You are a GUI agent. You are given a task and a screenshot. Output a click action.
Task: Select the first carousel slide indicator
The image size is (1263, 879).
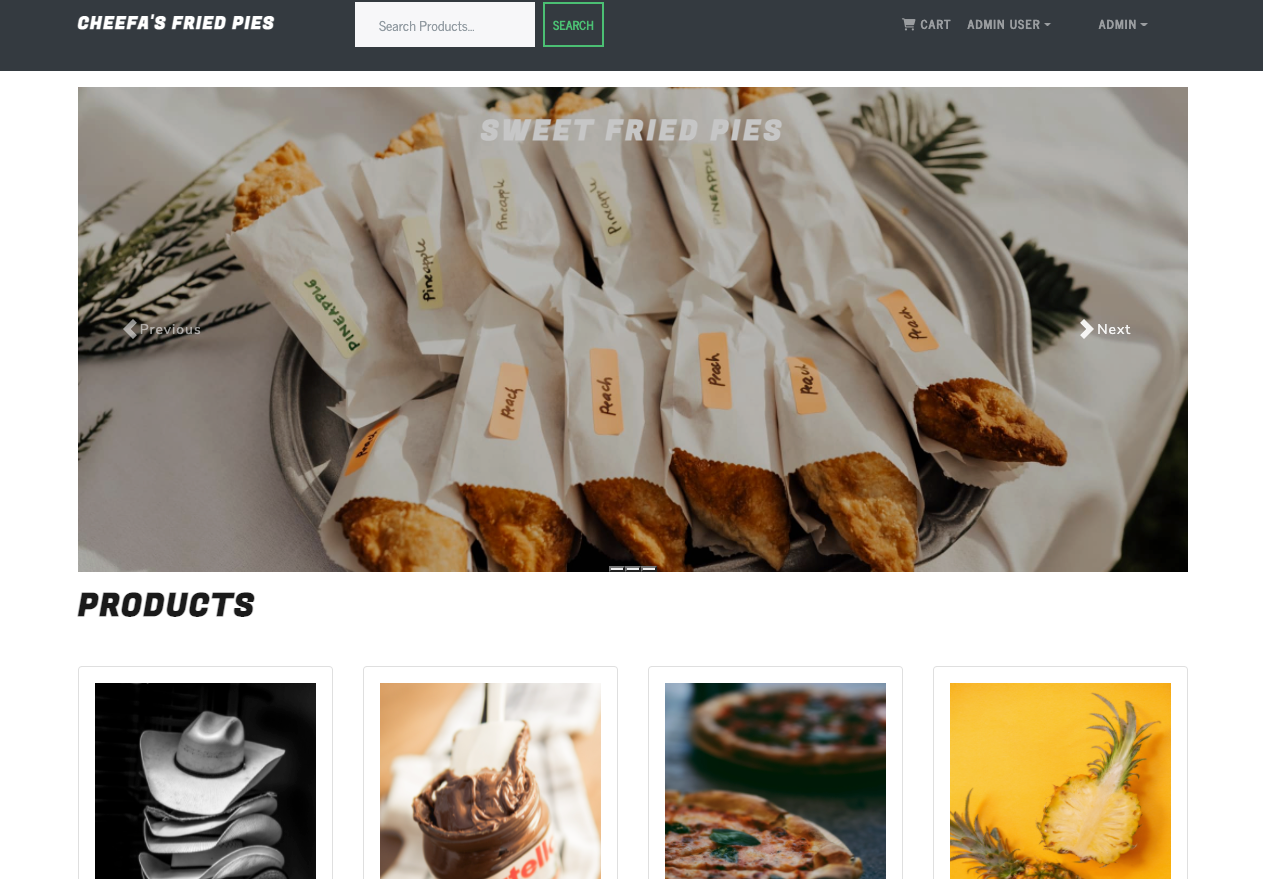617,569
